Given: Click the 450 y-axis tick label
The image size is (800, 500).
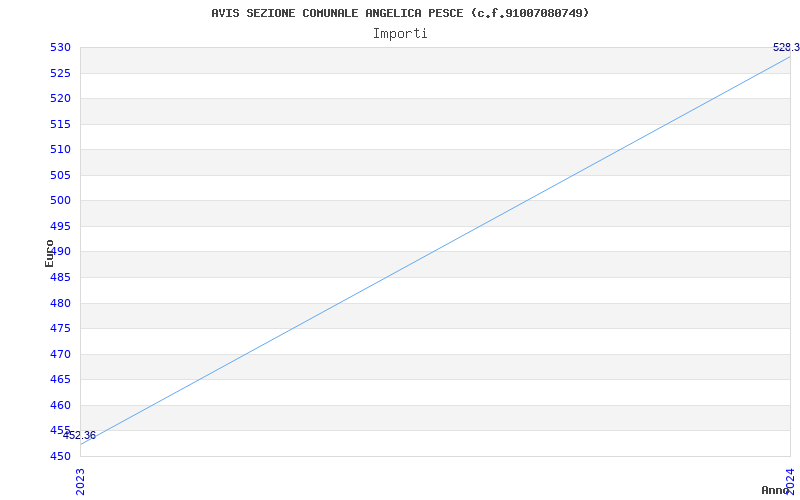Looking at the screenshot, I should (x=60, y=456).
